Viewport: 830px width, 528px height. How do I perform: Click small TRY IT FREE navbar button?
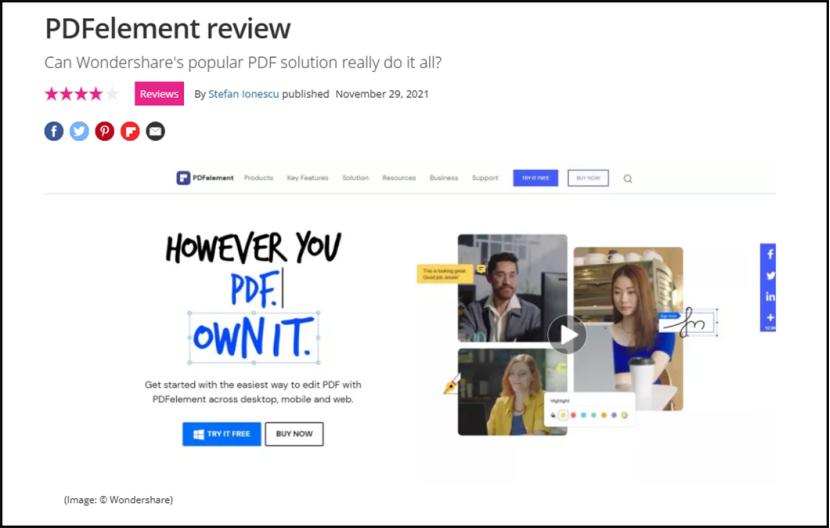(535, 178)
